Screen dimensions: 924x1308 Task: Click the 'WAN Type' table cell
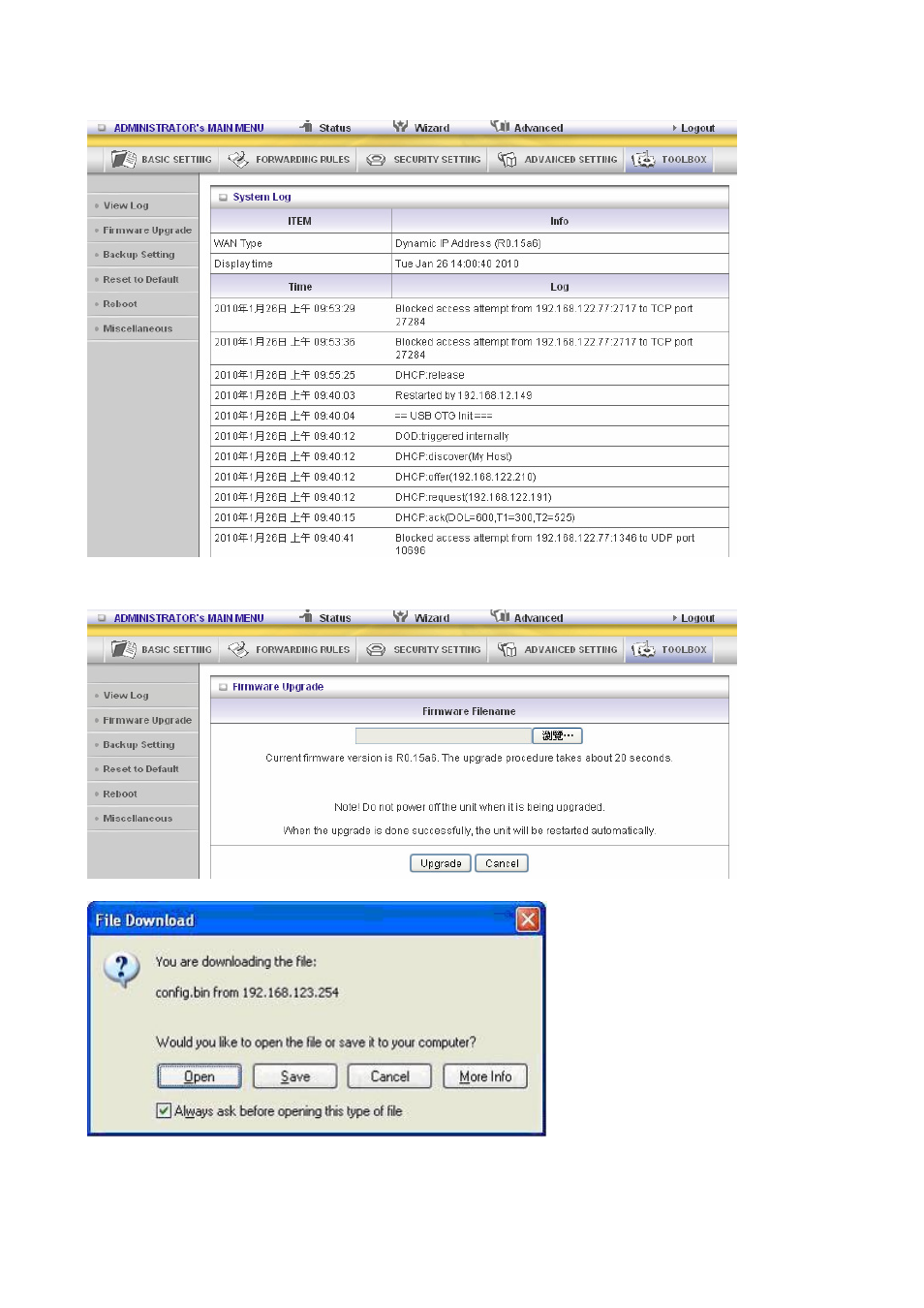click(301, 243)
